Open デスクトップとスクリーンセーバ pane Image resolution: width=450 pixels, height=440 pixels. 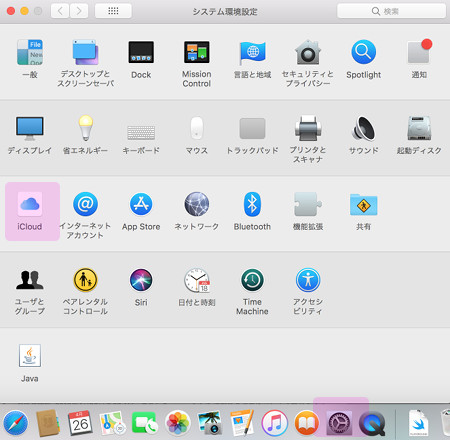85,52
